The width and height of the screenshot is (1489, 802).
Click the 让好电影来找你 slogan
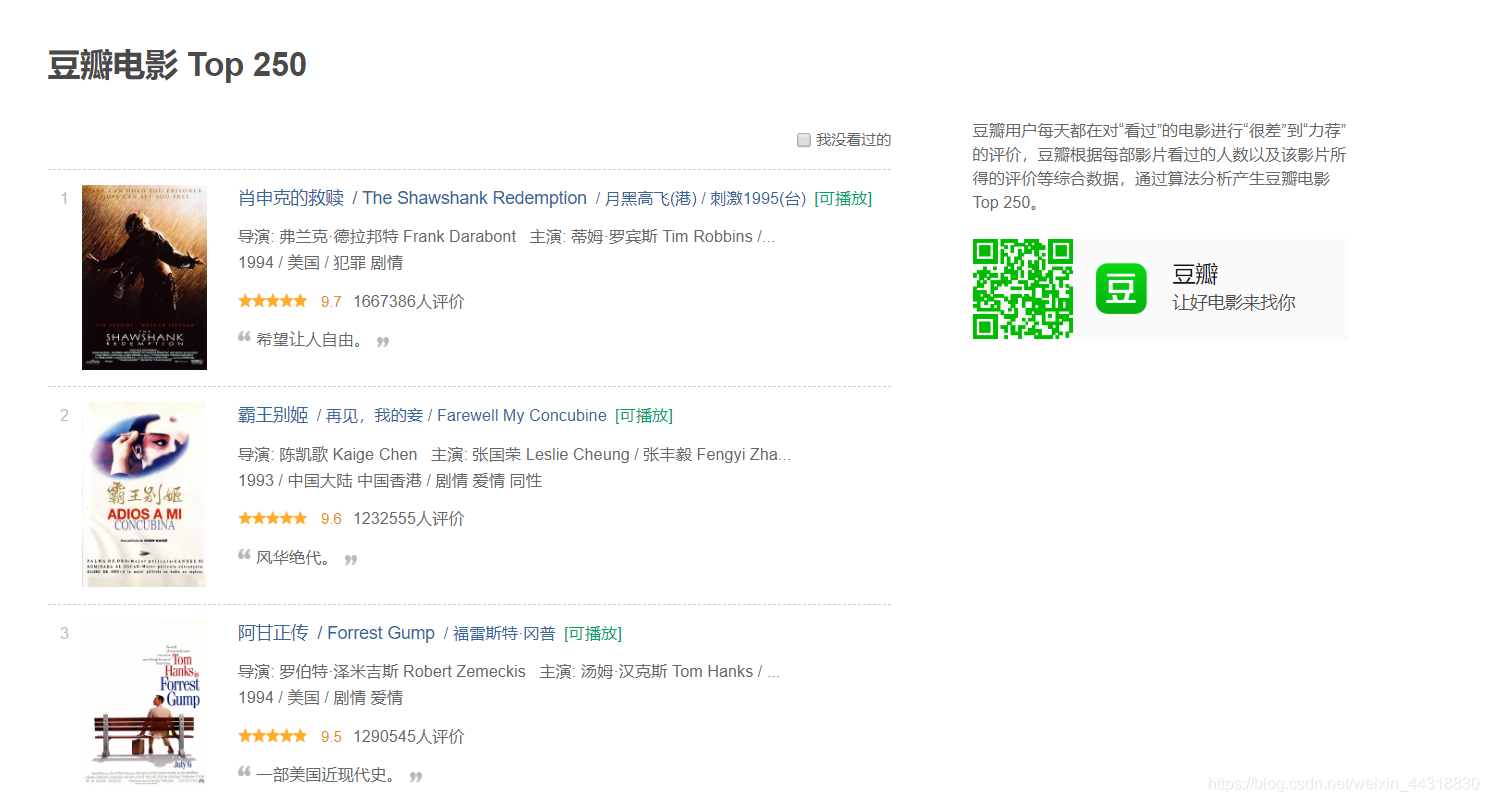tap(1234, 302)
